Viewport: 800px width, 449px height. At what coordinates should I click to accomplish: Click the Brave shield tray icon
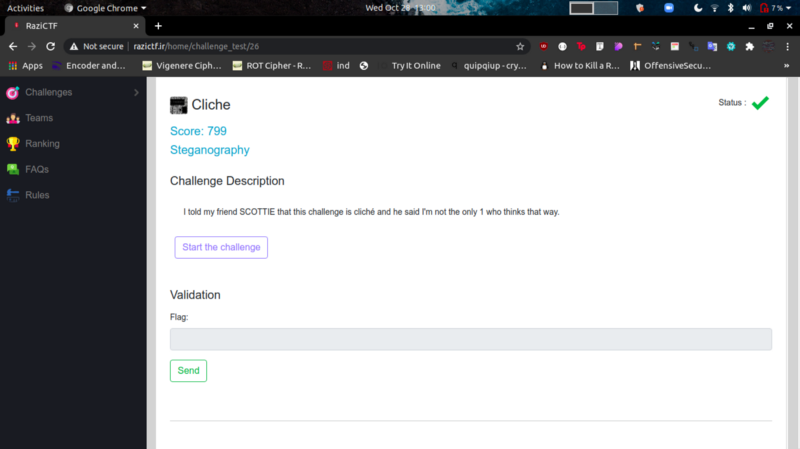point(640,8)
